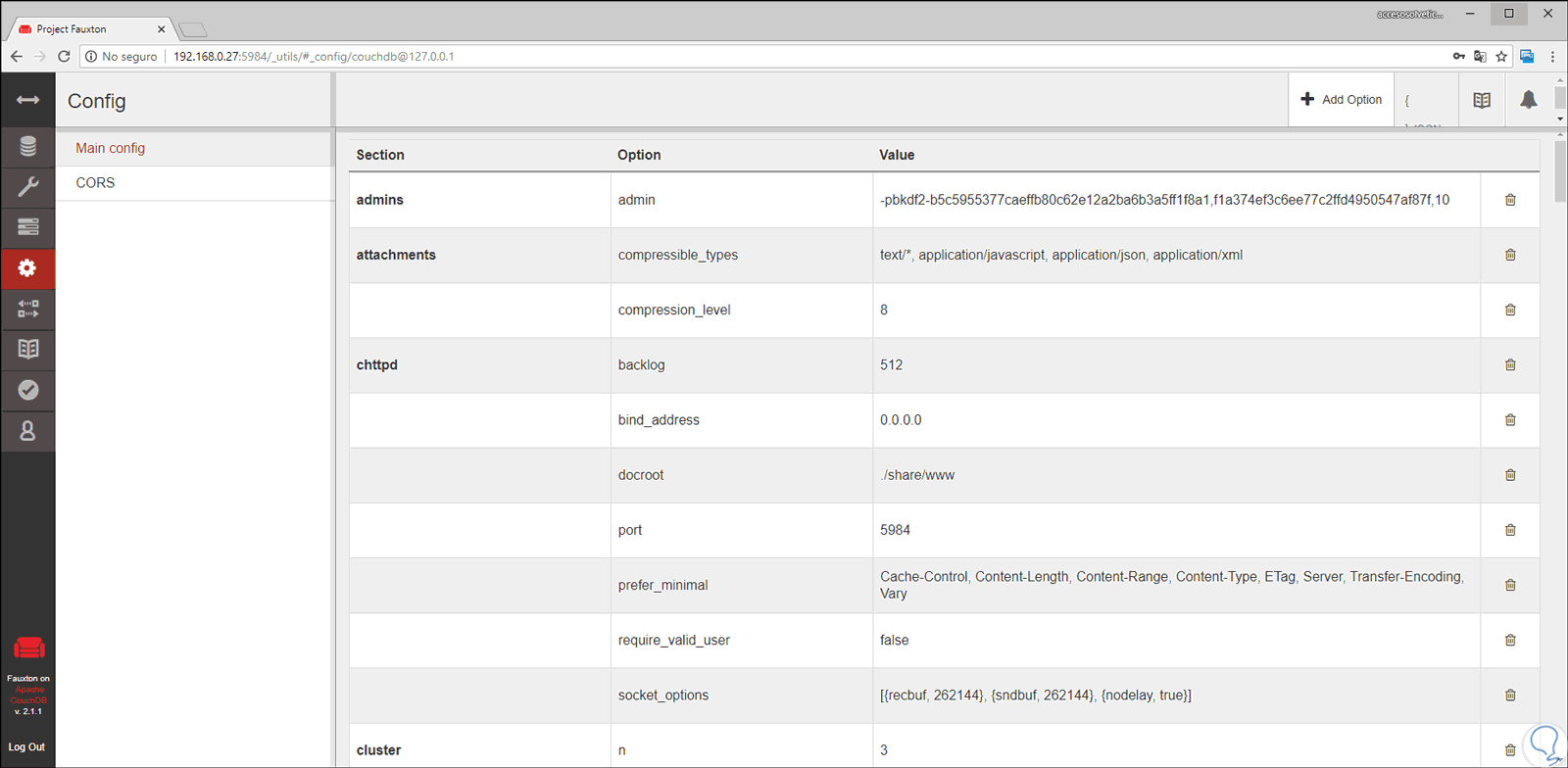This screenshot has height=768, width=1568.
Task: Bookmark this page with the star icon
Action: point(1501,57)
